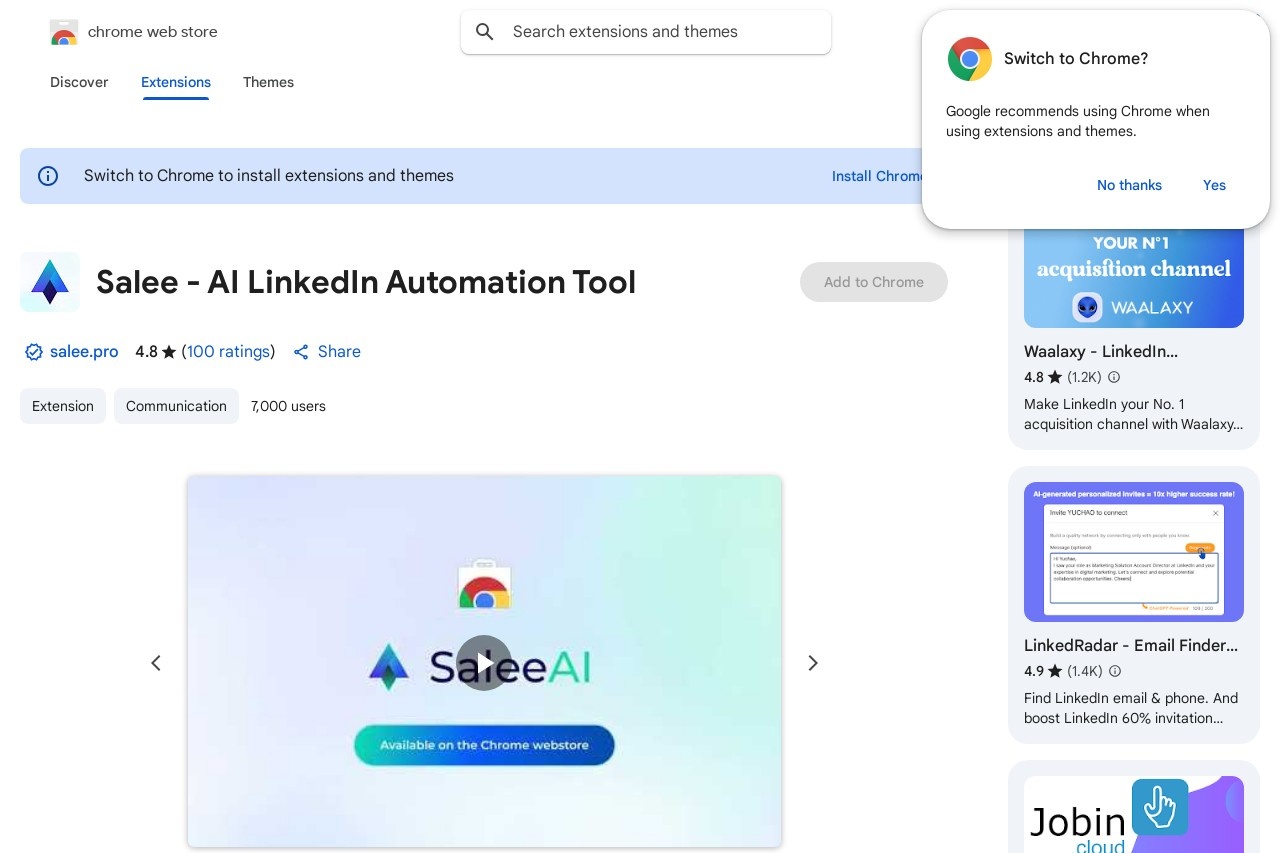Click the search magnifier icon
This screenshot has width=1280, height=853.
(485, 32)
